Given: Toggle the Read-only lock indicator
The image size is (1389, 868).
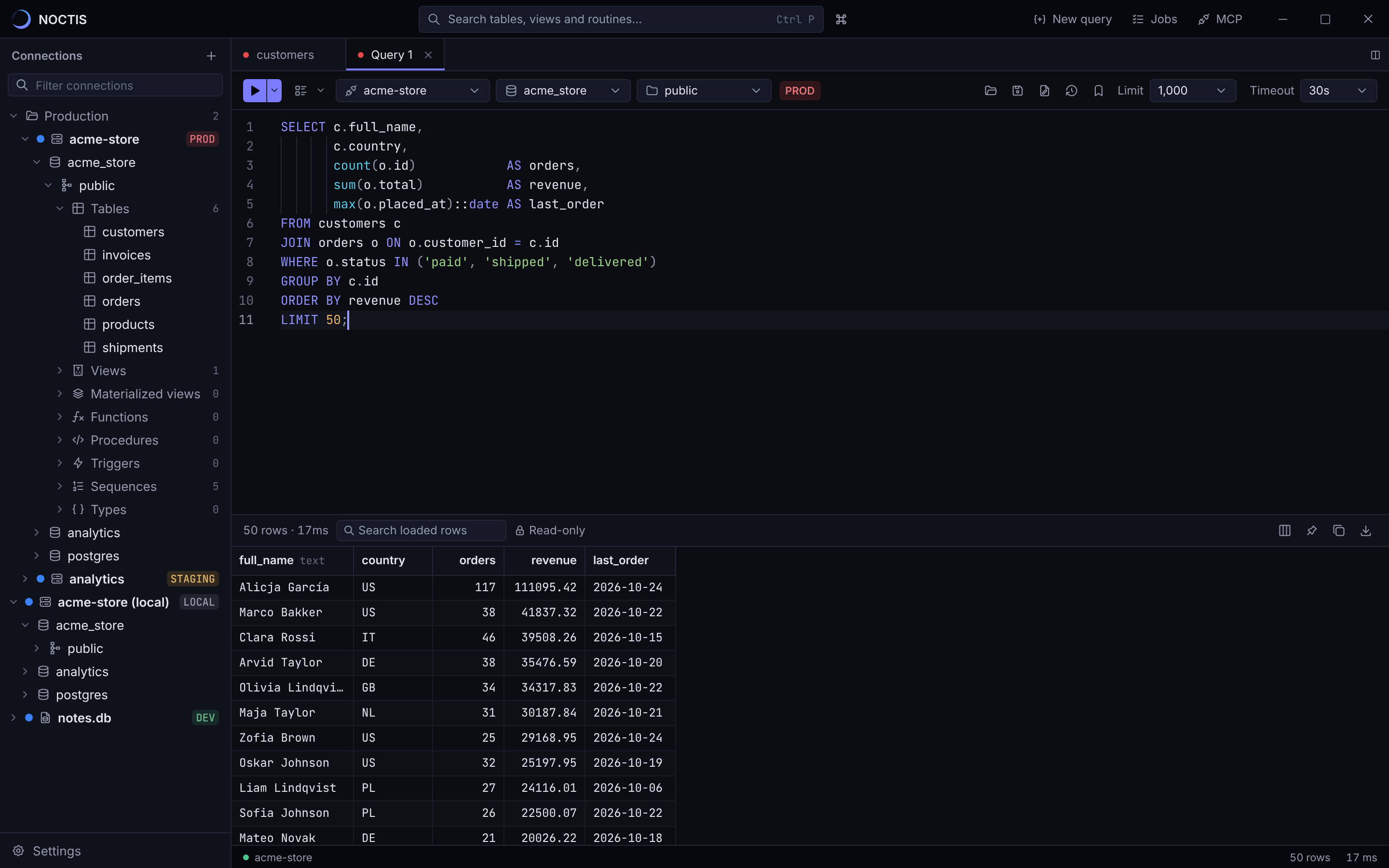Looking at the screenshot, I should click(x=550, y=530).
